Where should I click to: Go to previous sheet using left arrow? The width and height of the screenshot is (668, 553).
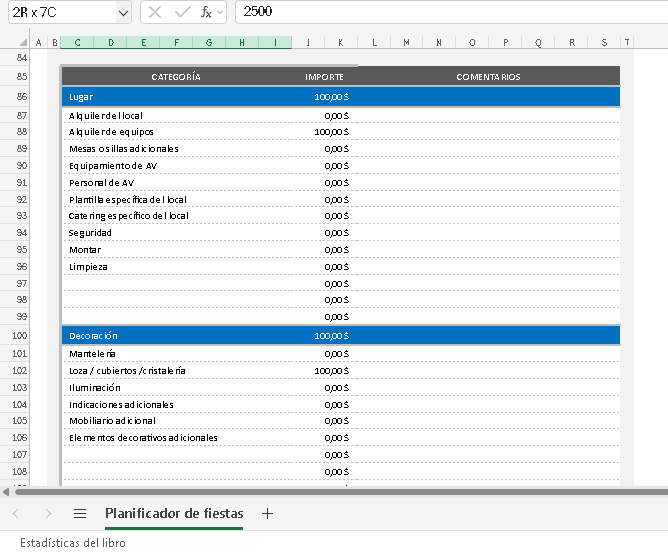[16, 513]
